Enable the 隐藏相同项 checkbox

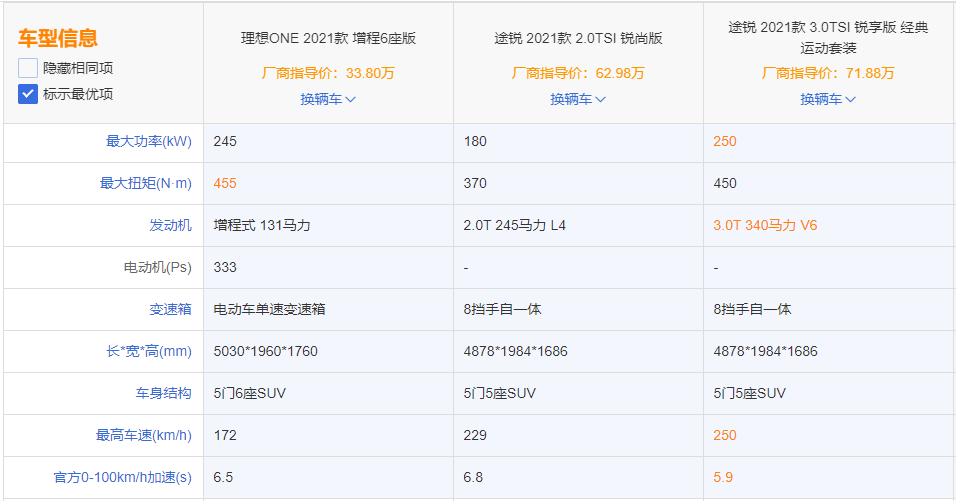(x=28, y=68)
